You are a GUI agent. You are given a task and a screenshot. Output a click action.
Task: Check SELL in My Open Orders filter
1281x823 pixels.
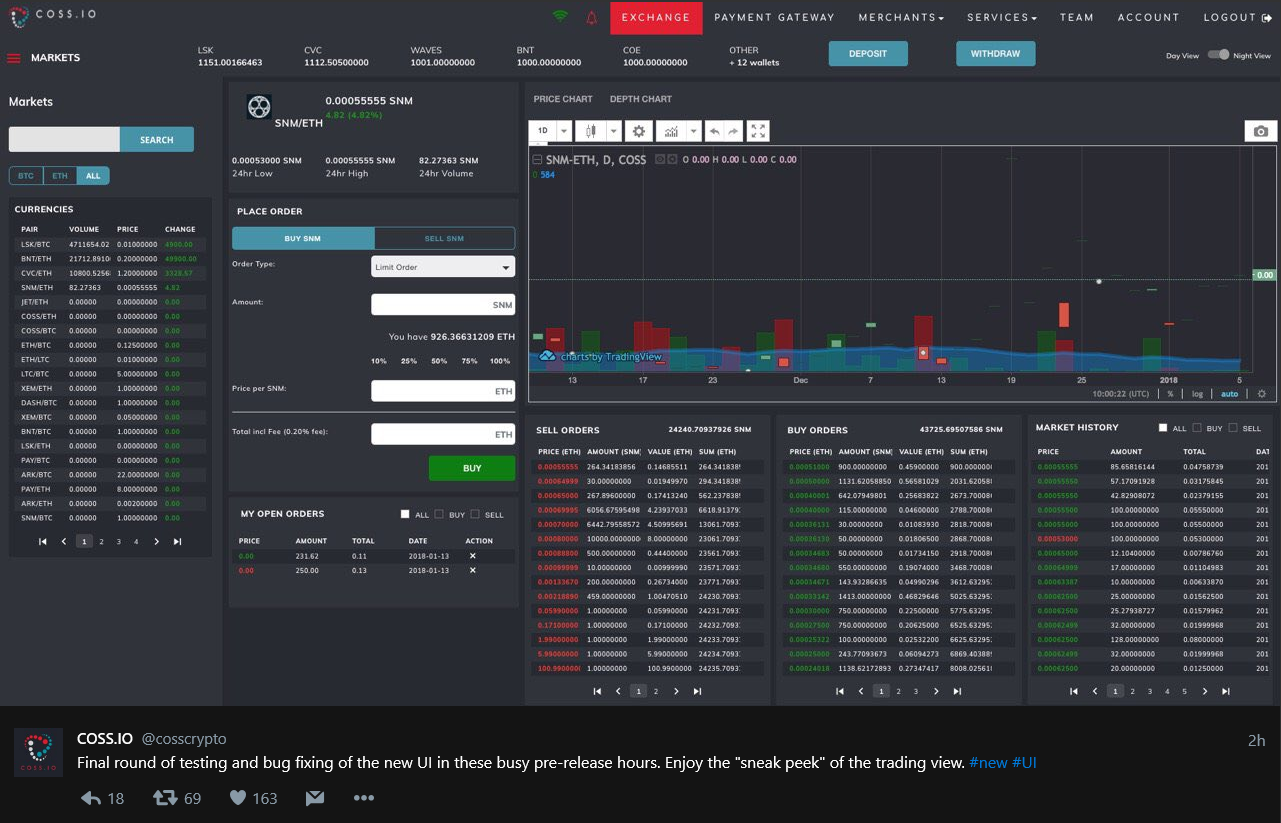(x=475, y=514)
